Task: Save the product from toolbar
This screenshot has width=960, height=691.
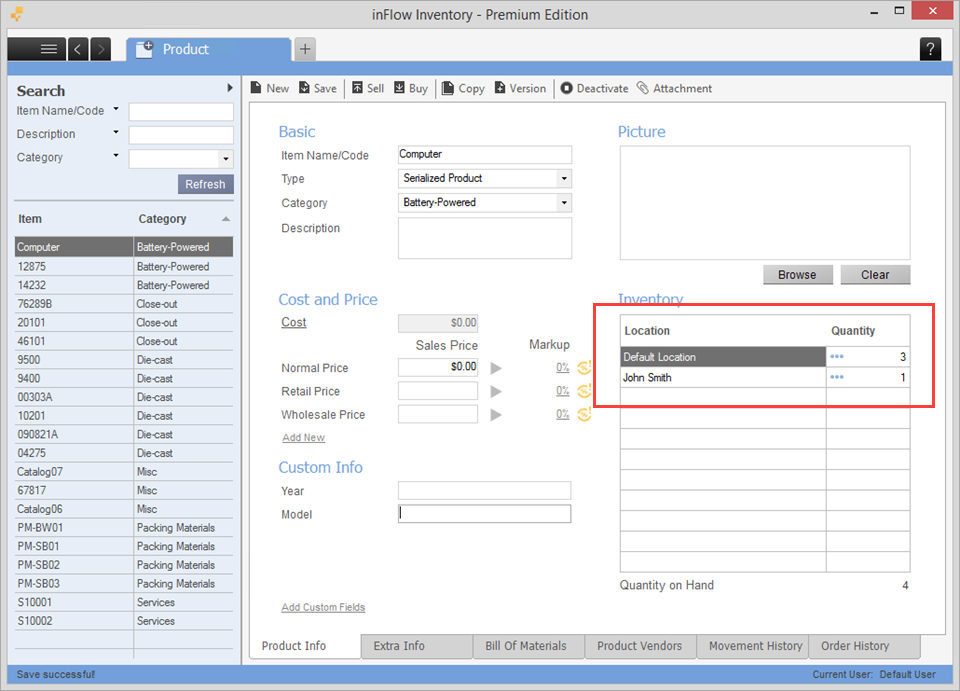Action: click(318, 88)
